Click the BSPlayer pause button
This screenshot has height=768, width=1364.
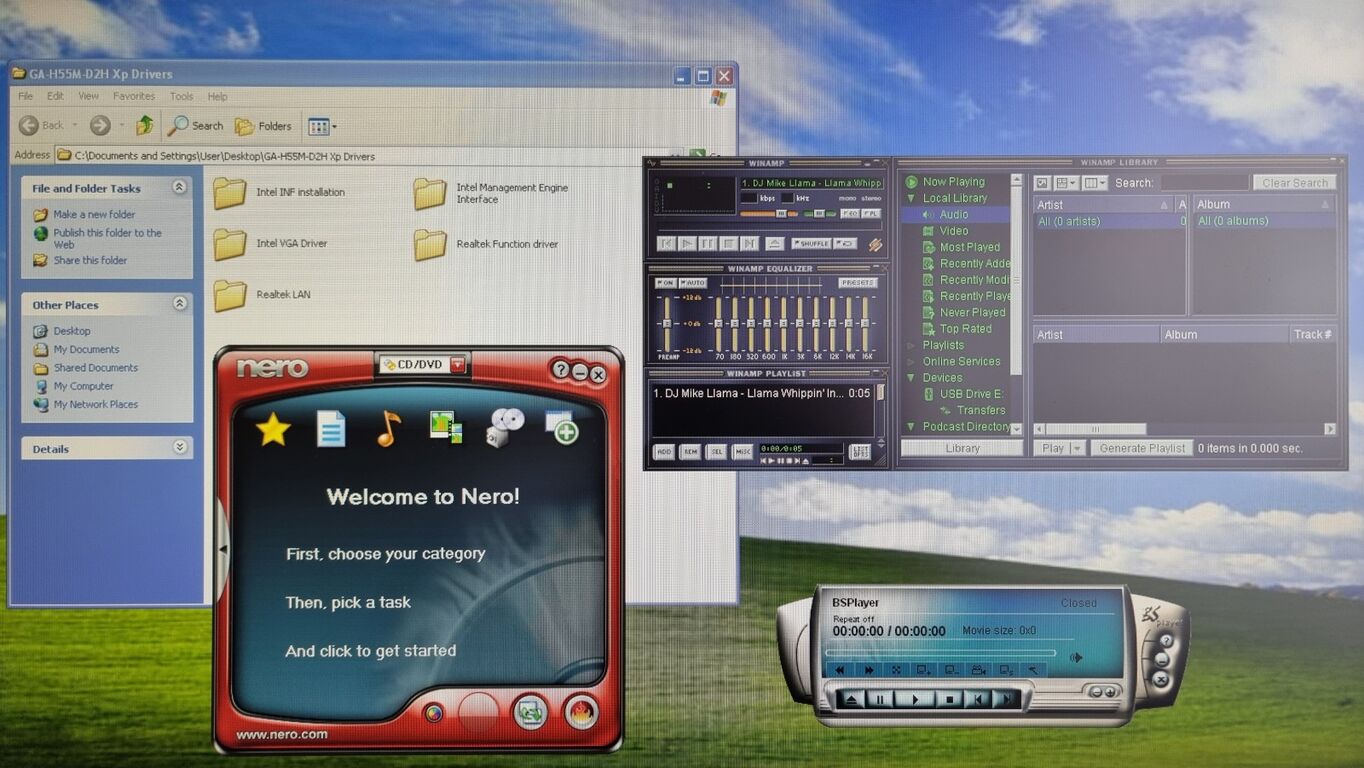click(881, 699)
